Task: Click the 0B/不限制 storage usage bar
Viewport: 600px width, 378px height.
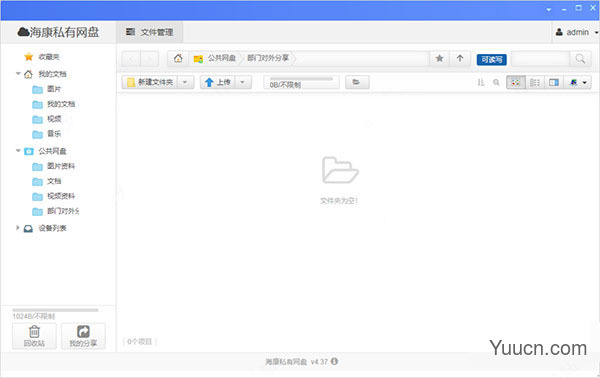Action: [301, 82]
